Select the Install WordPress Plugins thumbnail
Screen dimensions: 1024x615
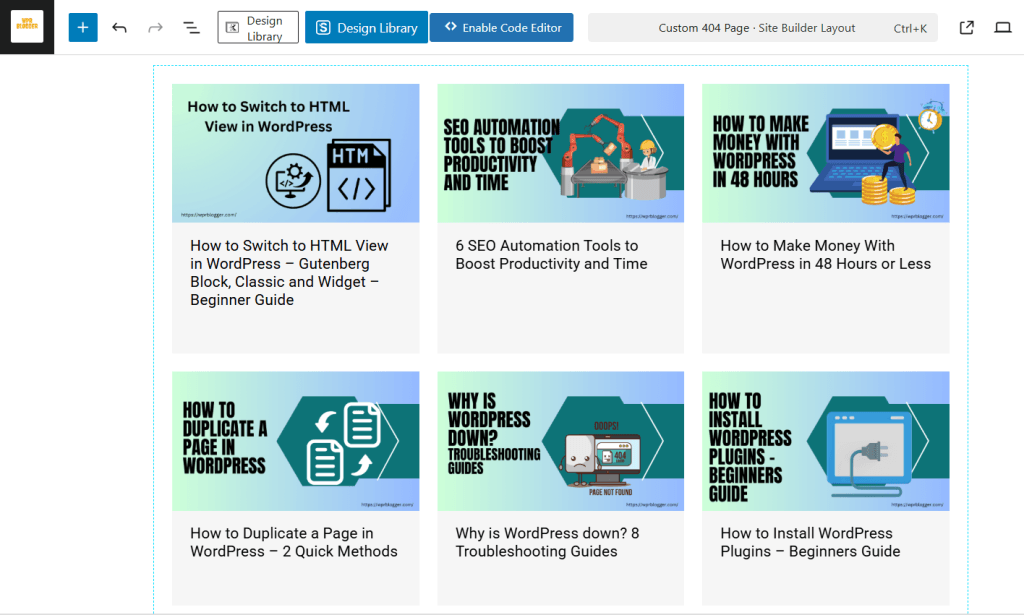coord(825,441)
